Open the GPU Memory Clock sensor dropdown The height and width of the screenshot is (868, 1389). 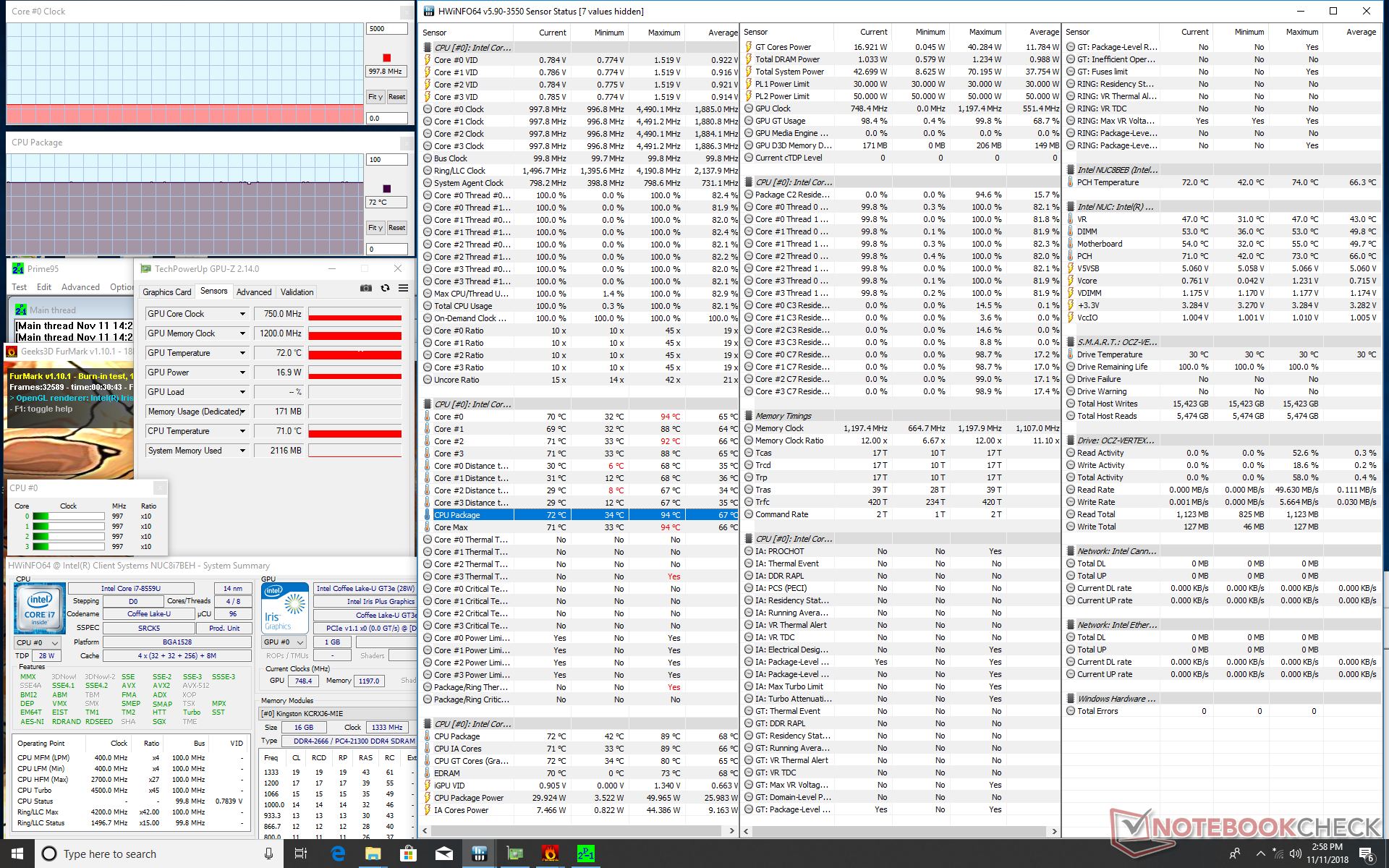[242, 333]
